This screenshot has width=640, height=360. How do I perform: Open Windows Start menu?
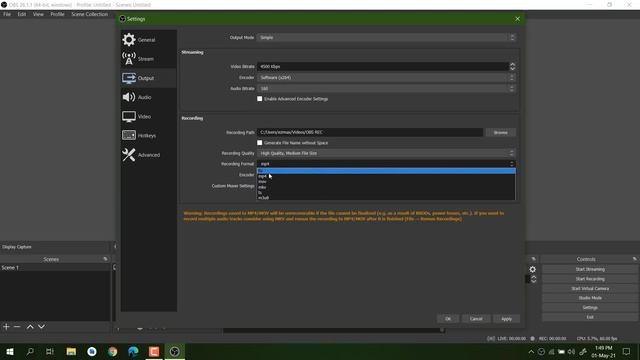[10, 351]
